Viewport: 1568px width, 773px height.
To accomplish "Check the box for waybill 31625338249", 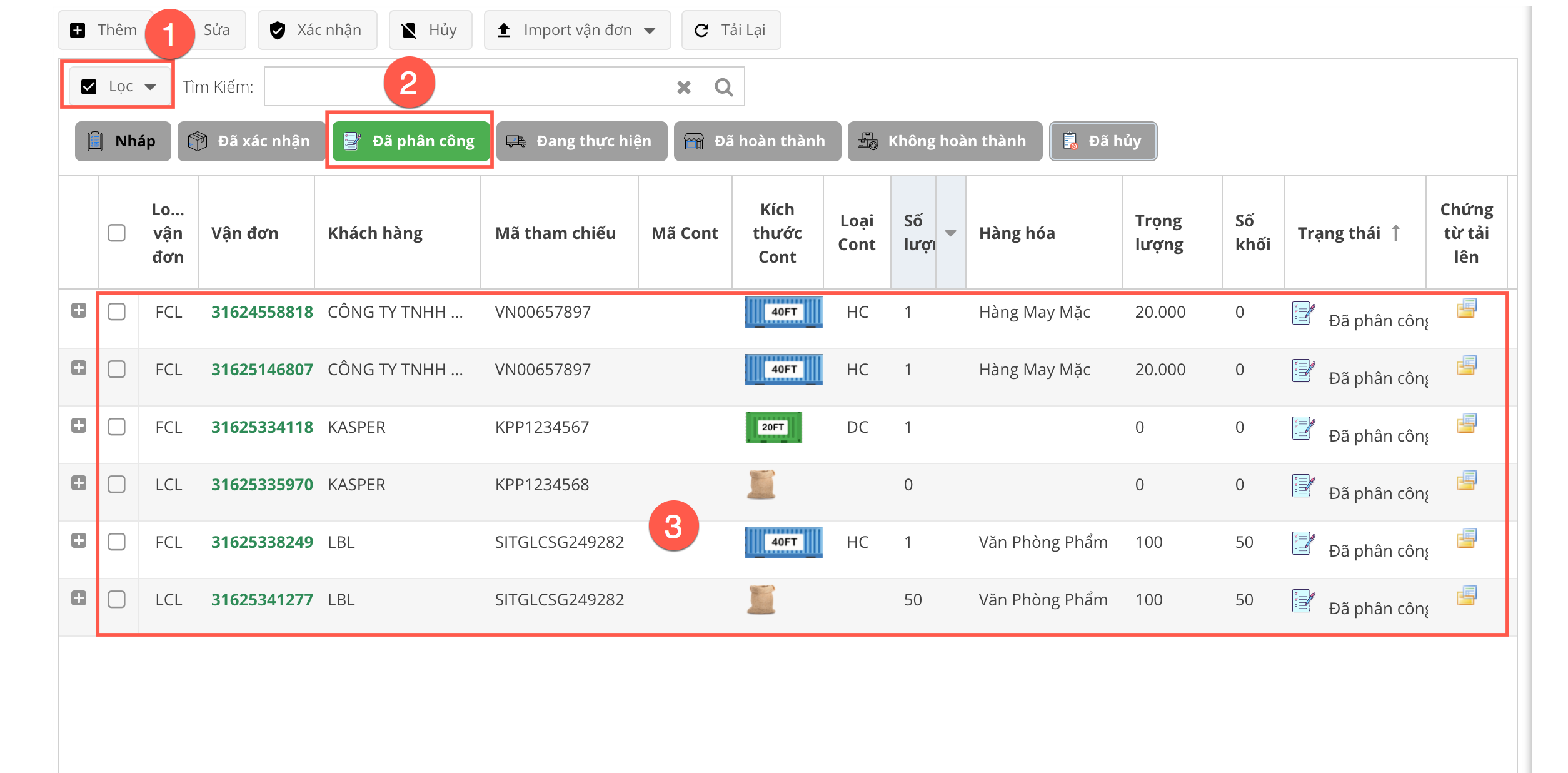I will pos(116,542).
